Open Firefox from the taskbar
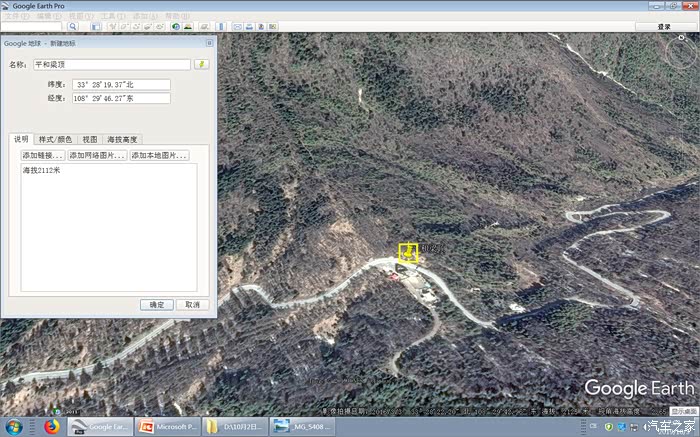The width and height of the screenshot is (700, 437). pos(52,427)
